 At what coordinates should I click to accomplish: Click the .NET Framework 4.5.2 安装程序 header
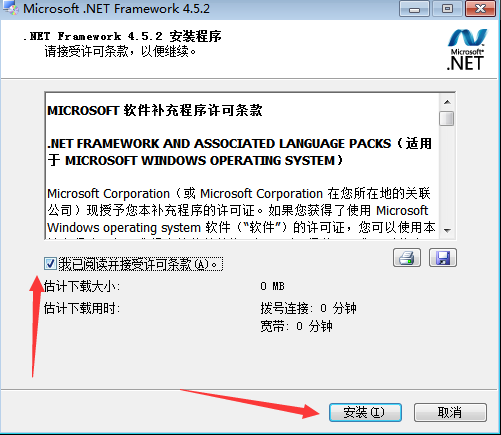(122, 36)
